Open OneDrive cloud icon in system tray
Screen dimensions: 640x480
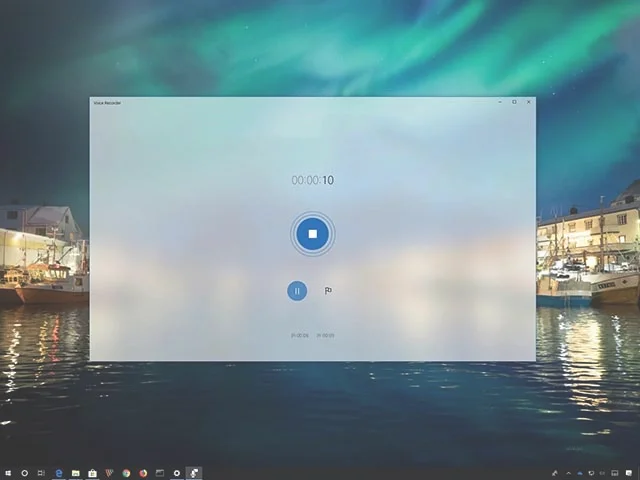tap(580, 473)
